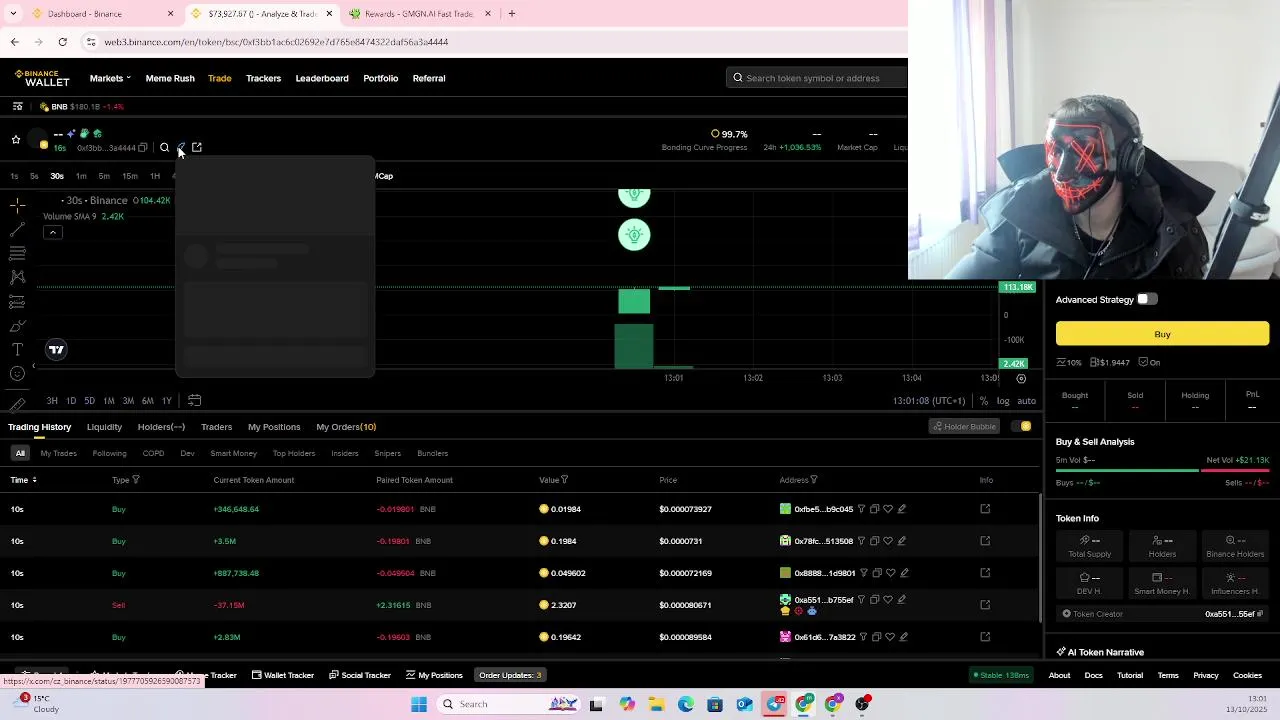
Task: Sort the table by Time column
Action: pos(24,480)
